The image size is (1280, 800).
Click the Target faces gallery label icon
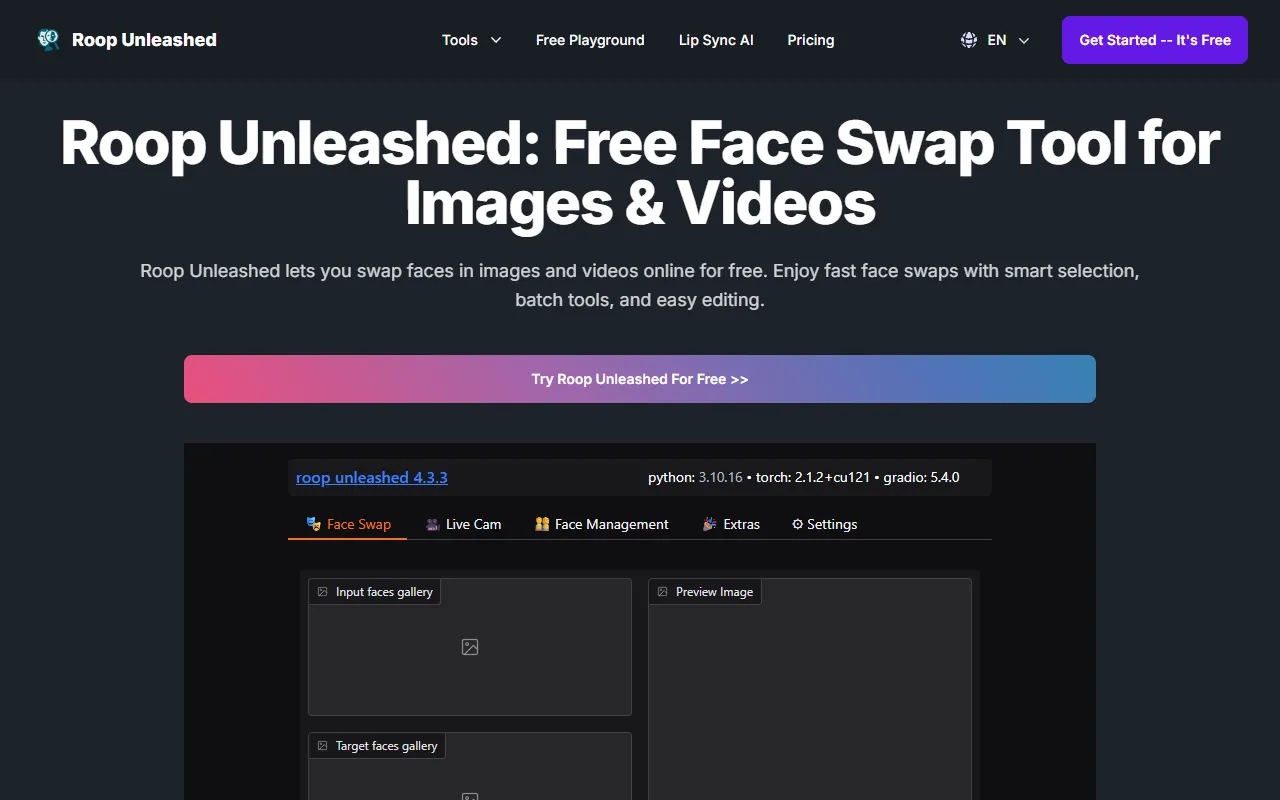pyautogui.click(x=323, y=746)
